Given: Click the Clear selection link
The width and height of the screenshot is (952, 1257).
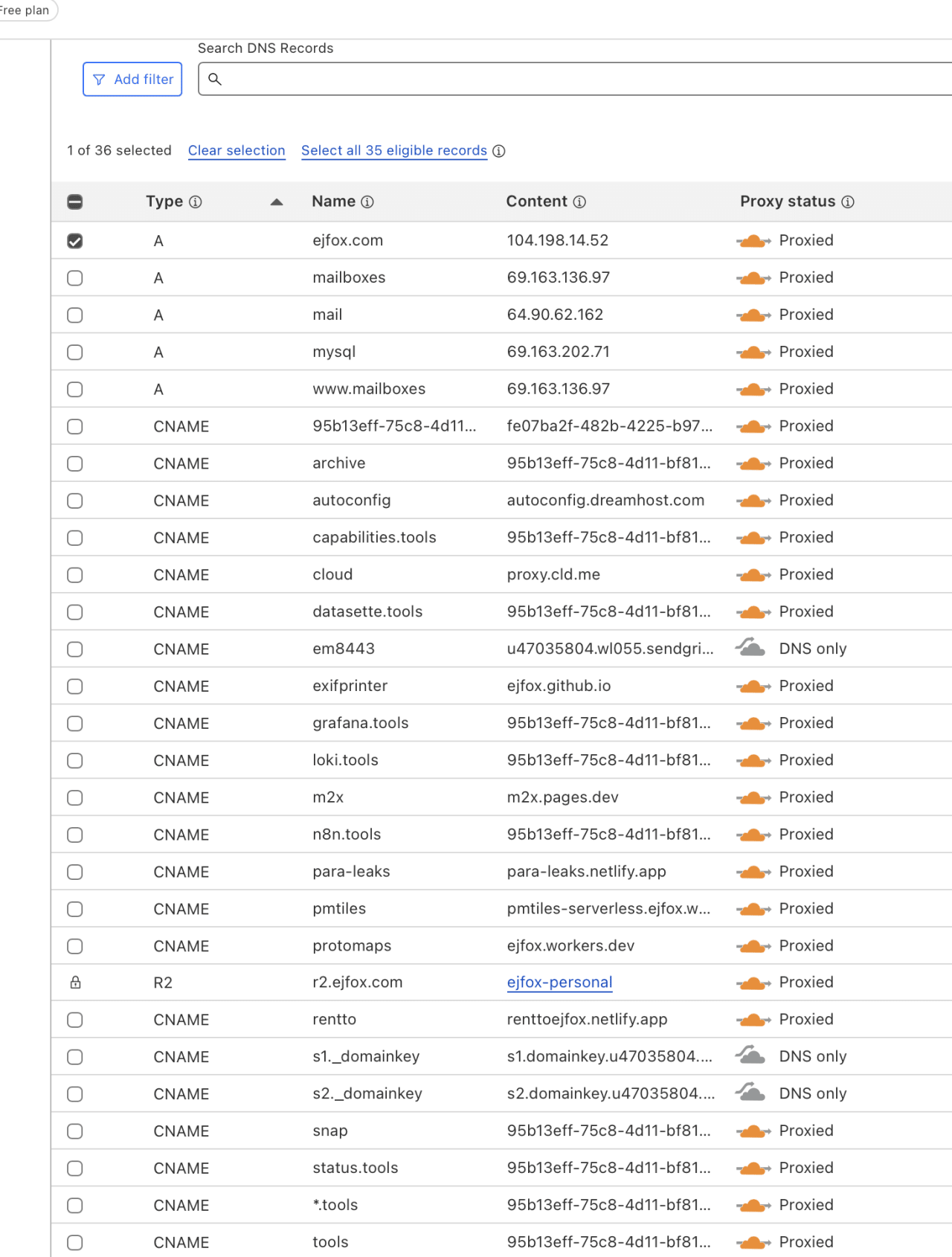Looking at the screenshot, I should point(237,151).
